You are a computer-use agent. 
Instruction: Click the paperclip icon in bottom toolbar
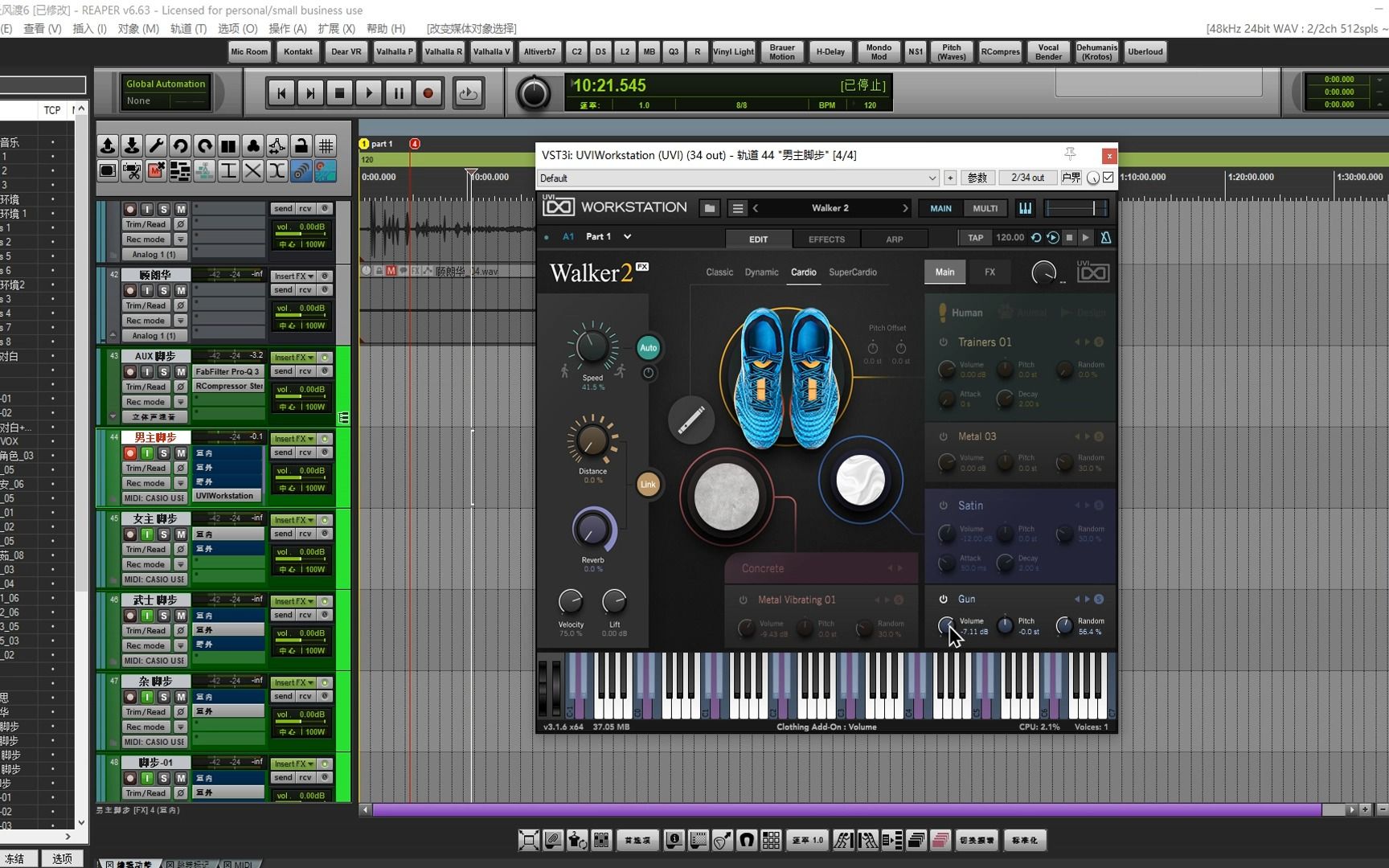[x=553, y=841]
